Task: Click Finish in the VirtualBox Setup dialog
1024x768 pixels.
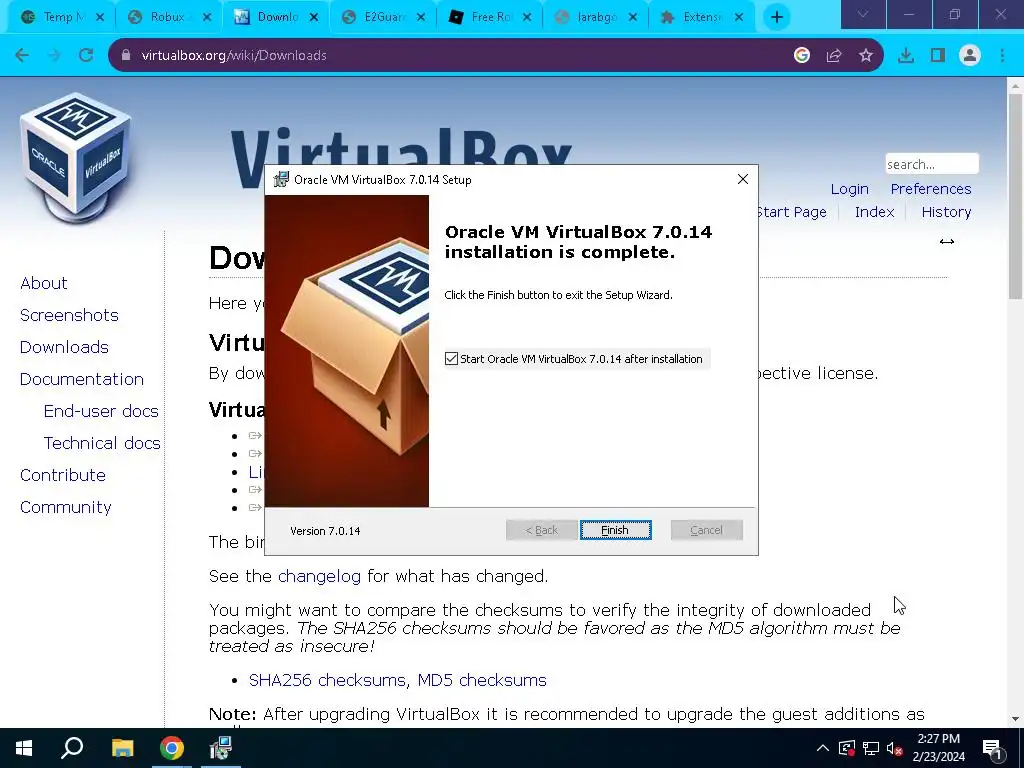Action: [615, 530]
